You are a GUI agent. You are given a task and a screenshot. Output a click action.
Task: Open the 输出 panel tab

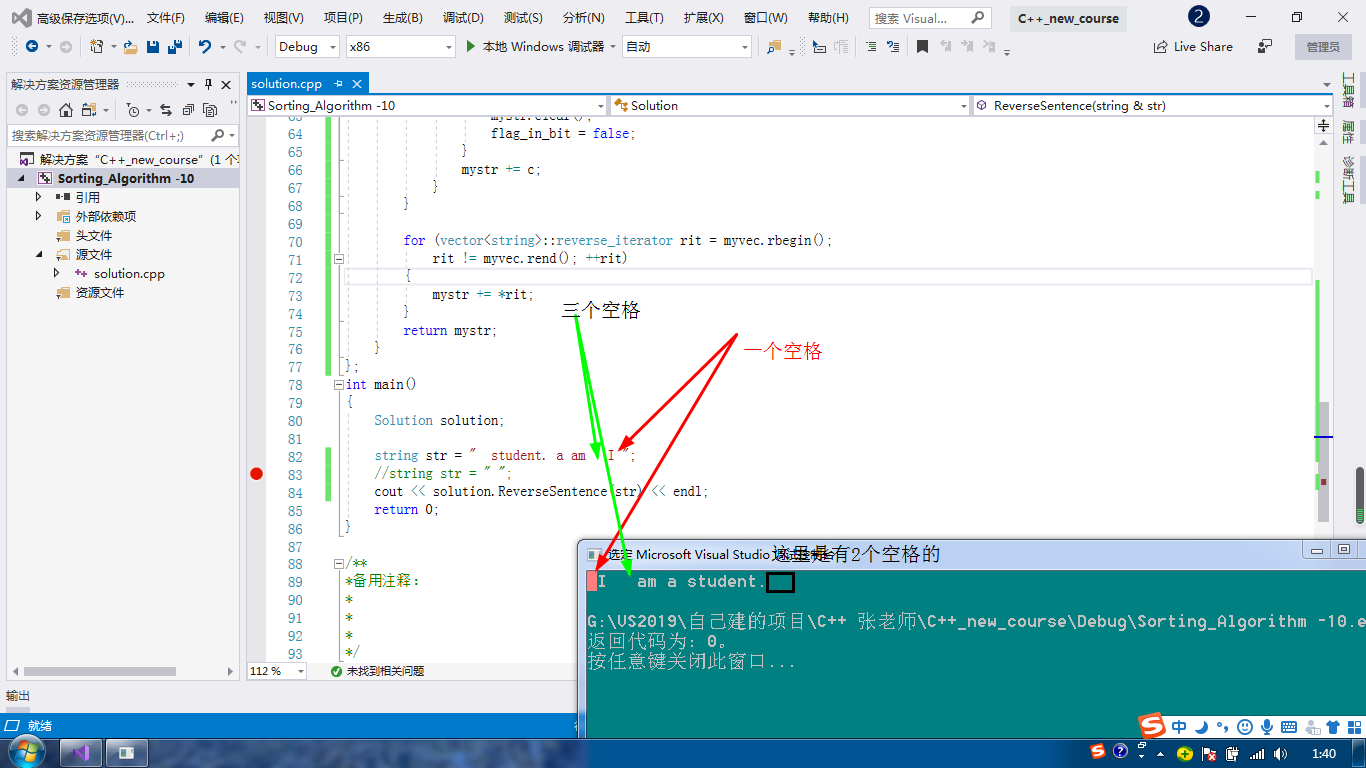pyautogui.click(x=18, y=696)
